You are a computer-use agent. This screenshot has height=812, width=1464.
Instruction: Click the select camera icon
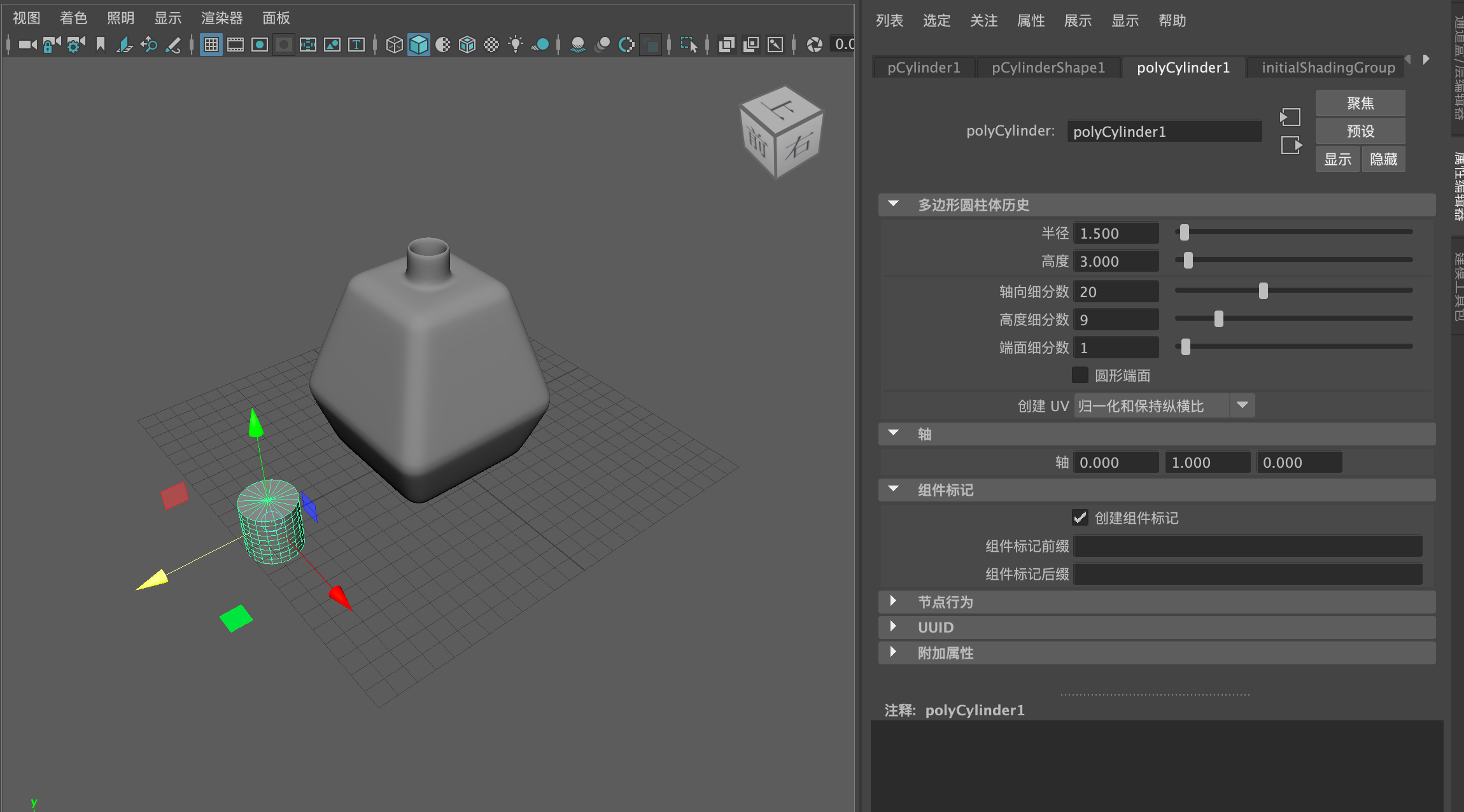coord(27,45)
